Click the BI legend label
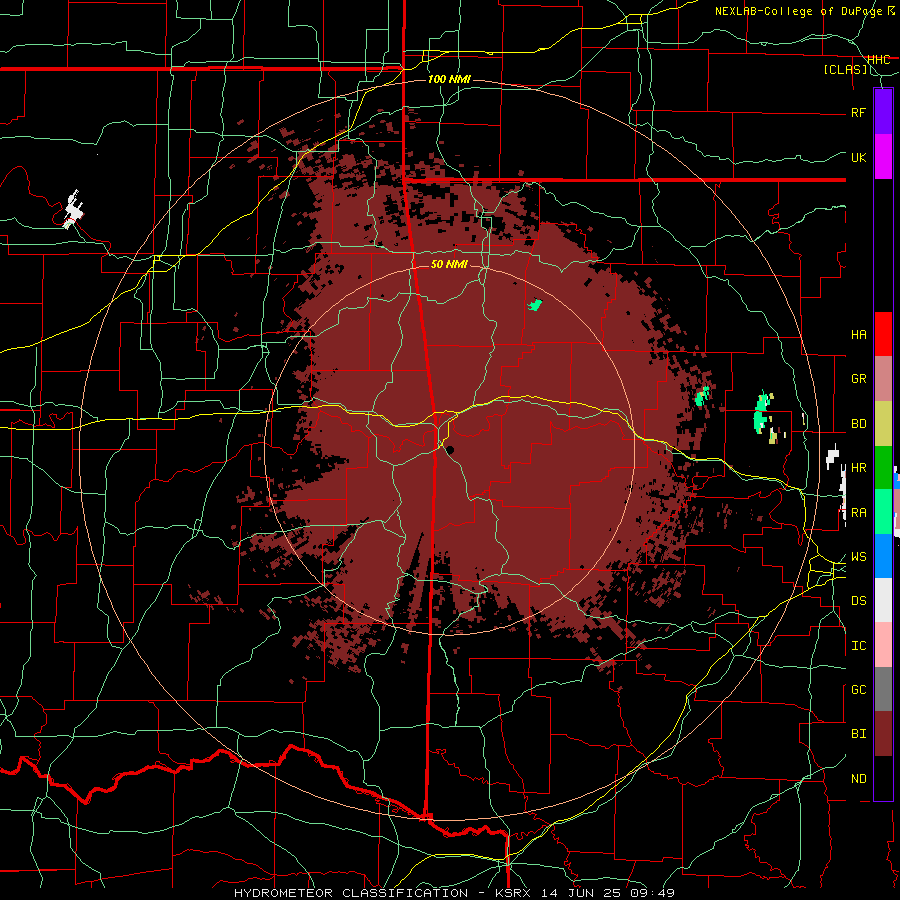 (x=858, y=734)
